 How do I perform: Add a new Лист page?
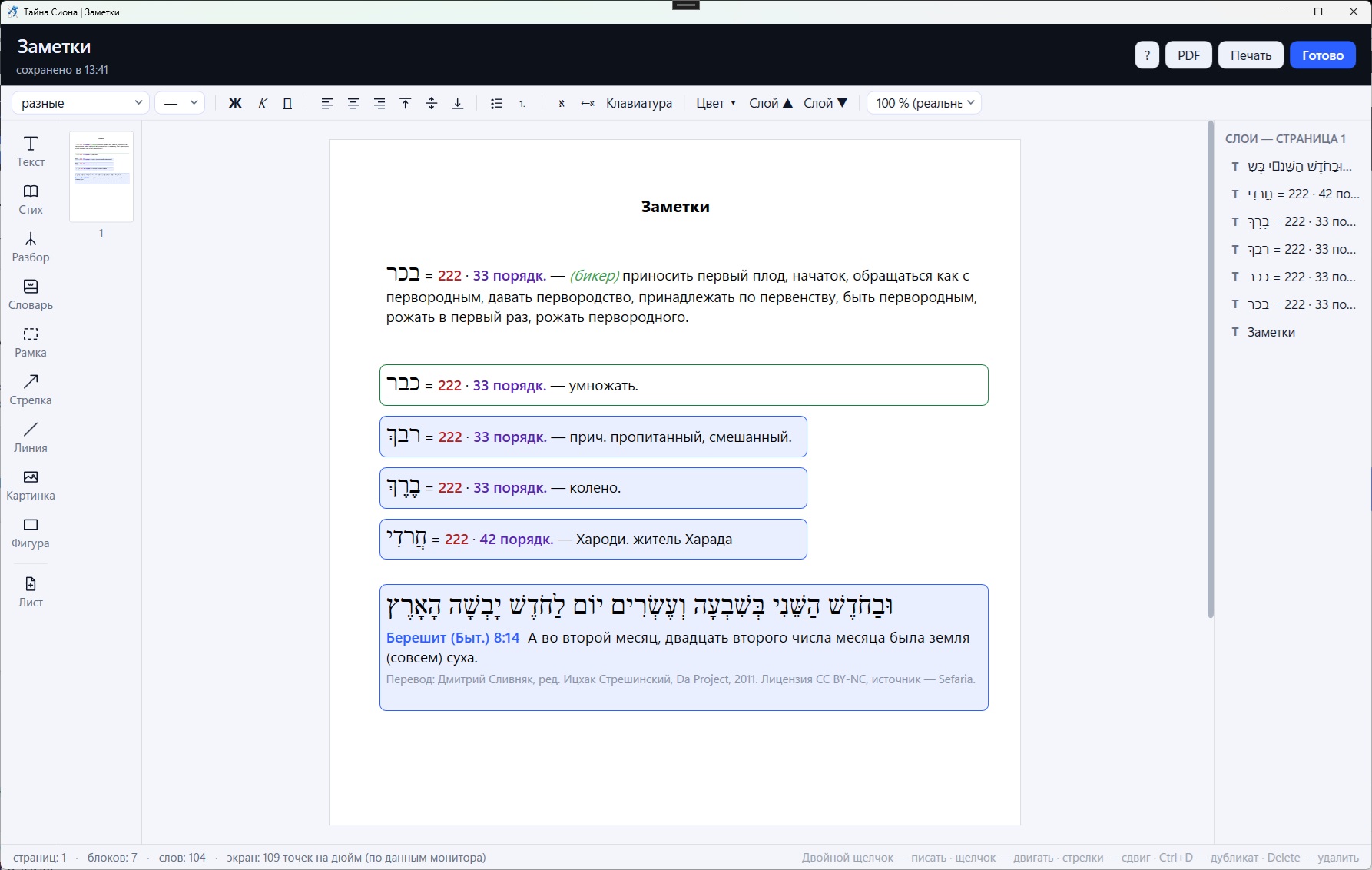click(x=31, y=592)
